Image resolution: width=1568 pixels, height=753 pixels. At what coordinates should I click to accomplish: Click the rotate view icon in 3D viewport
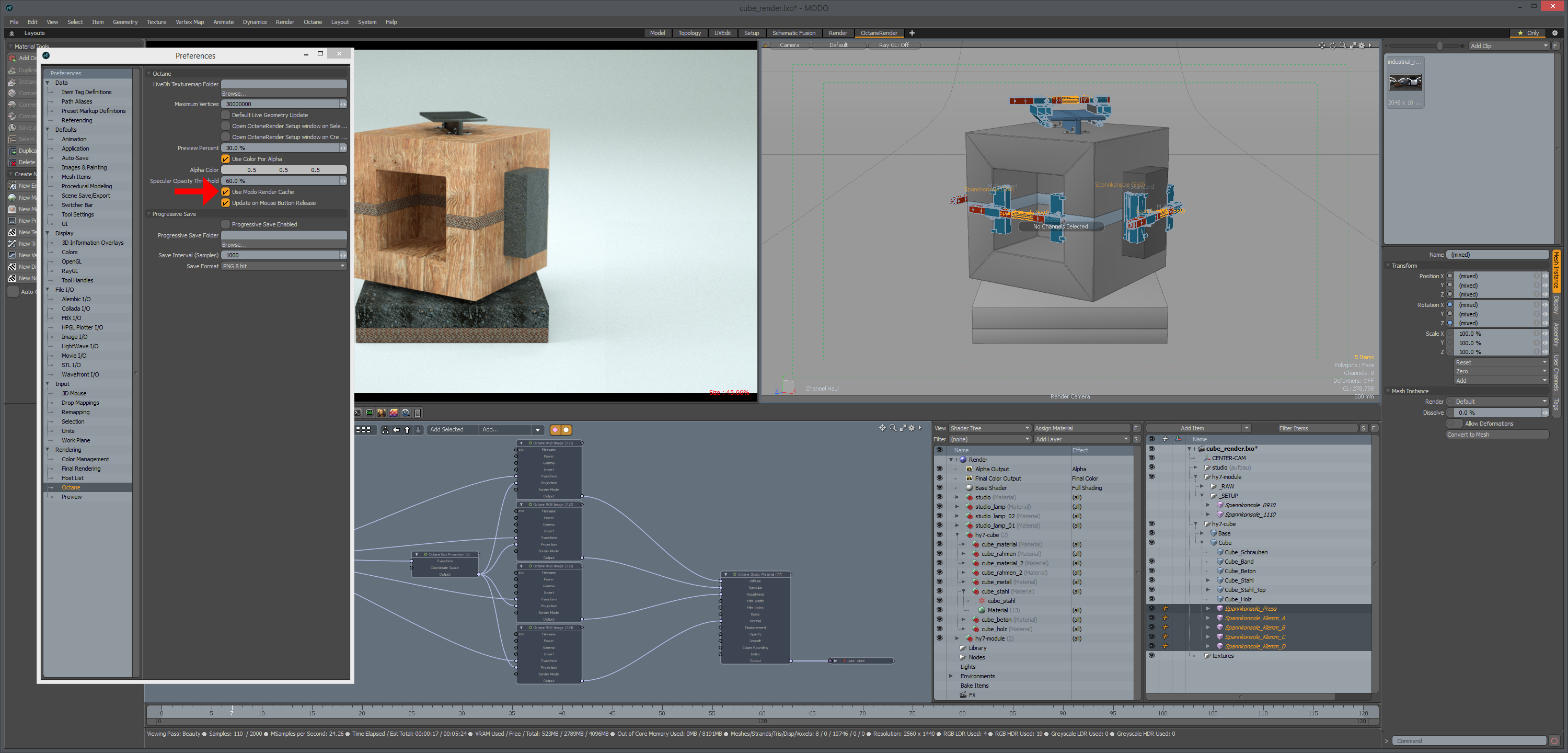tap(1332, 45)
